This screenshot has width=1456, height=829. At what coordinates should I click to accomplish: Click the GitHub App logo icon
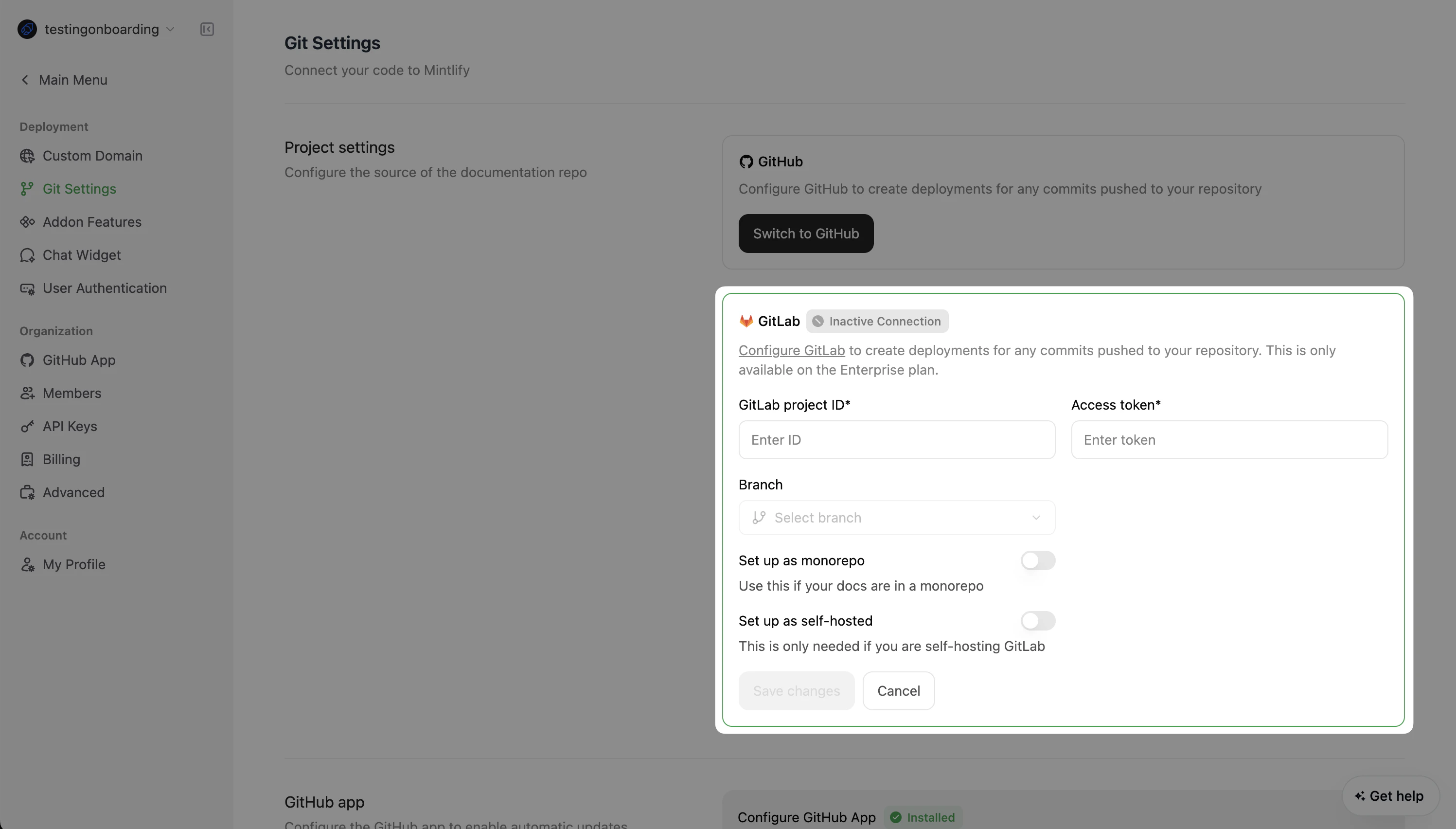point(27,360)
